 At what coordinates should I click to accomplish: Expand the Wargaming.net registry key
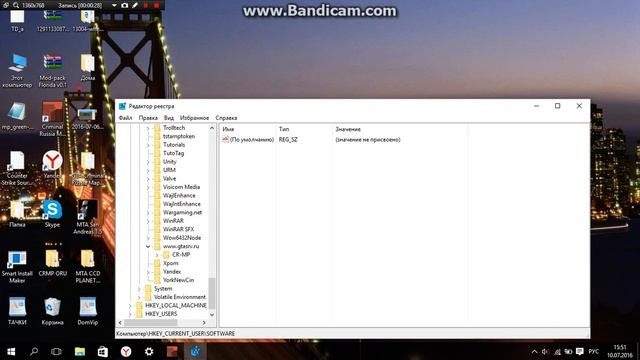pos(148,213)
